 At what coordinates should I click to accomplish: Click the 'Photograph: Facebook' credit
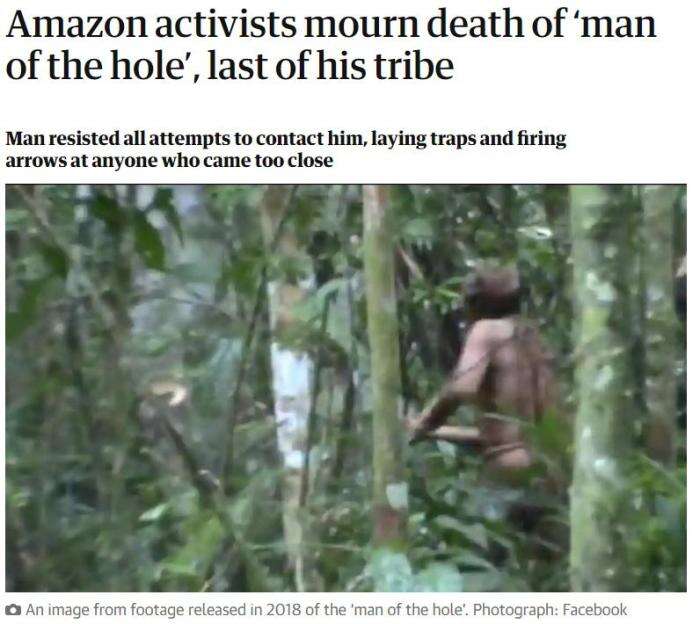[x=550, y=610]
